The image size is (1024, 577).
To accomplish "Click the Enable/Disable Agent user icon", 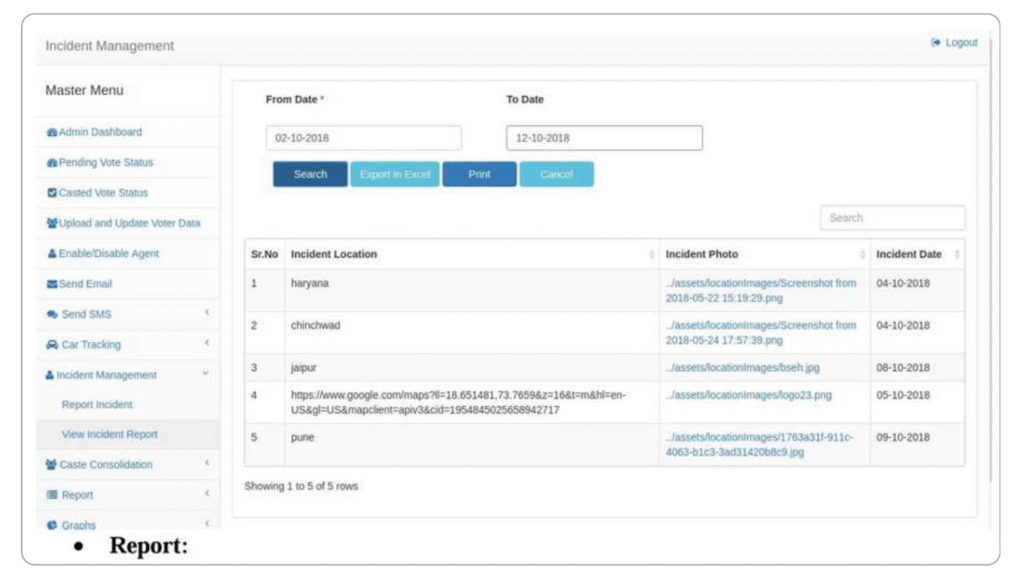I will pyautogui.click(x=52, y=254).
